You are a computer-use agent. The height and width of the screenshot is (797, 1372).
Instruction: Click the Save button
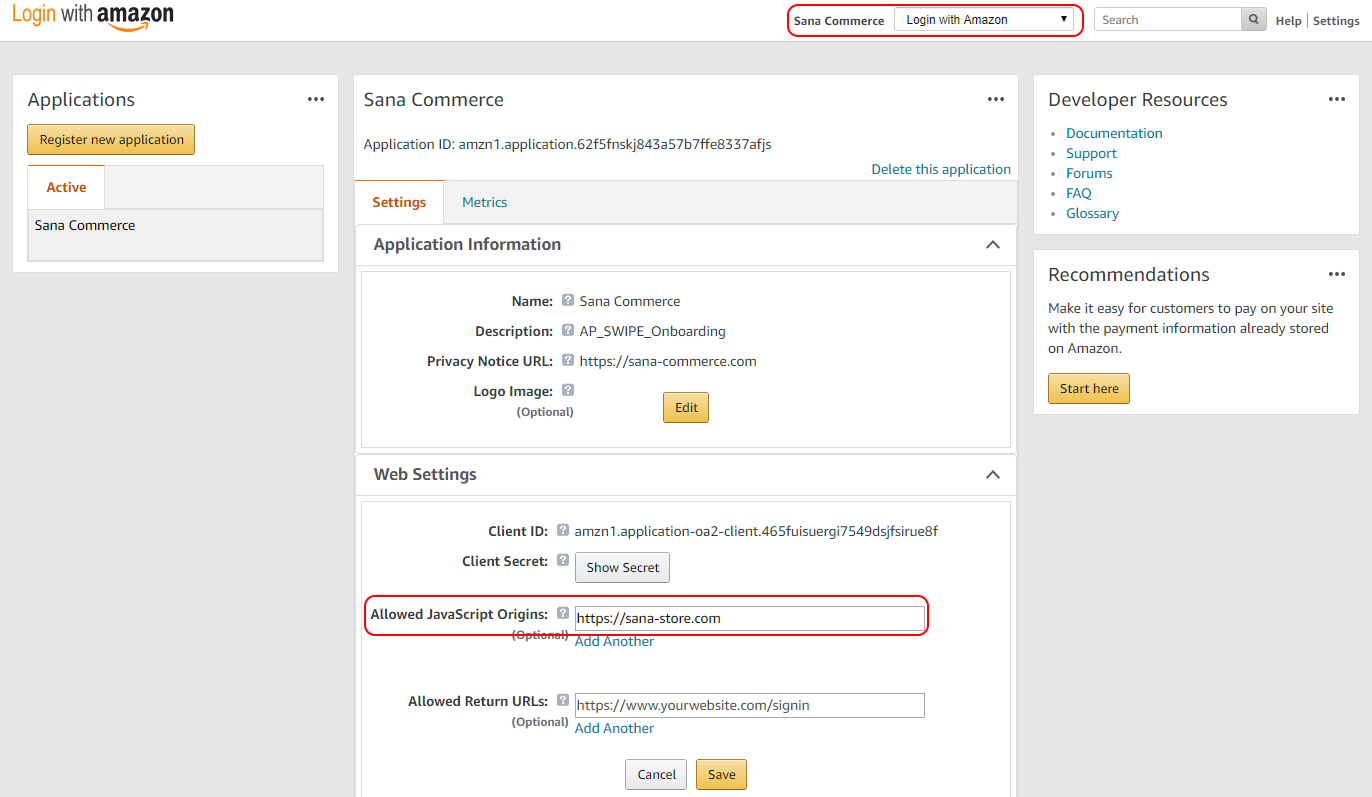tap(721, 774)
